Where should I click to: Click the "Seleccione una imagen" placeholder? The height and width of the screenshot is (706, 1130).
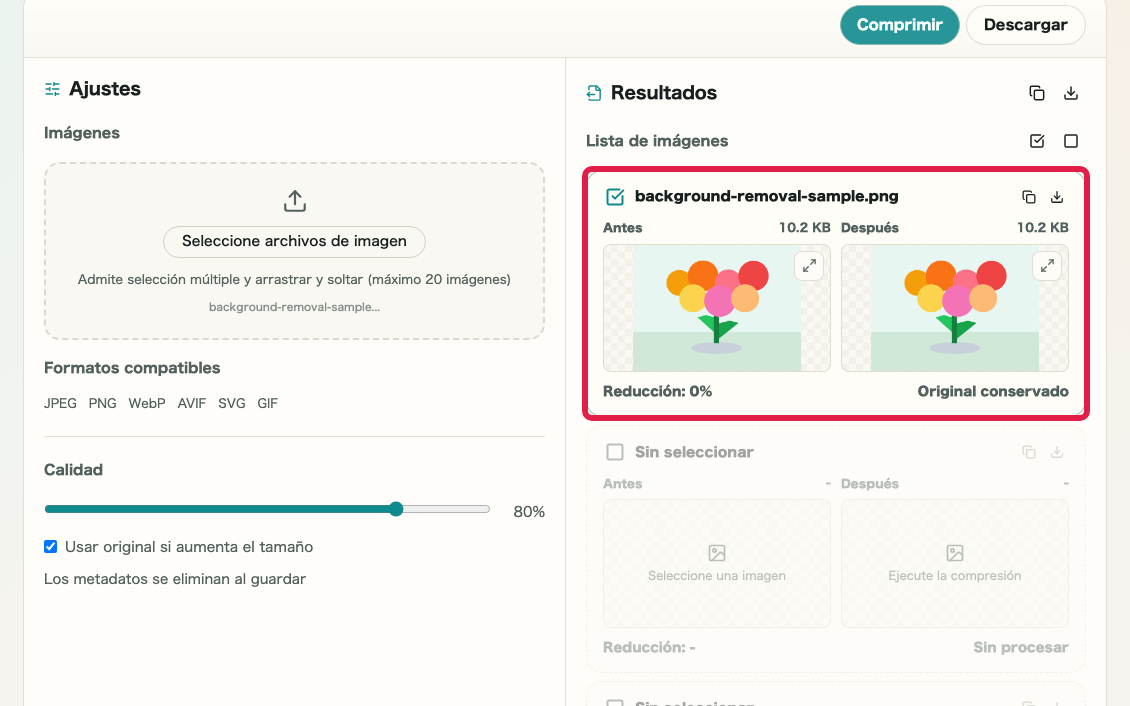point(716,564)
